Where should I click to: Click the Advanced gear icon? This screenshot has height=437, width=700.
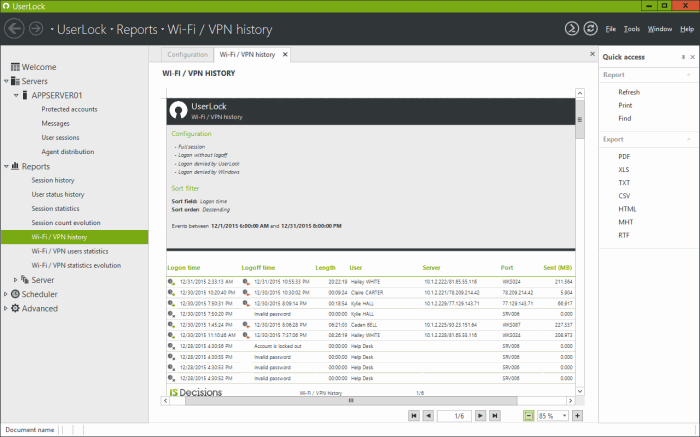(x=15, y=308)
